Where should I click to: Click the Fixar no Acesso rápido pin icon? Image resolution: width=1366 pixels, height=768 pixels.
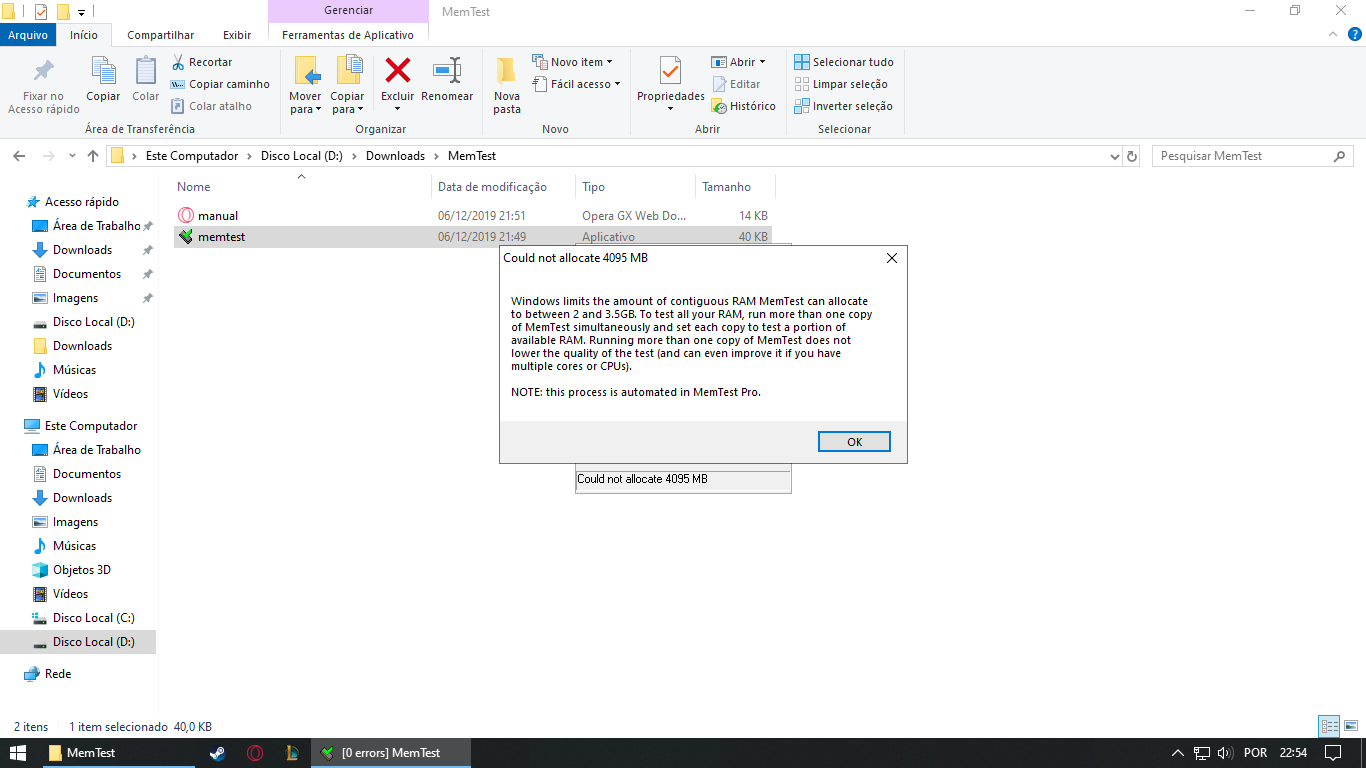tap(44, 71)
